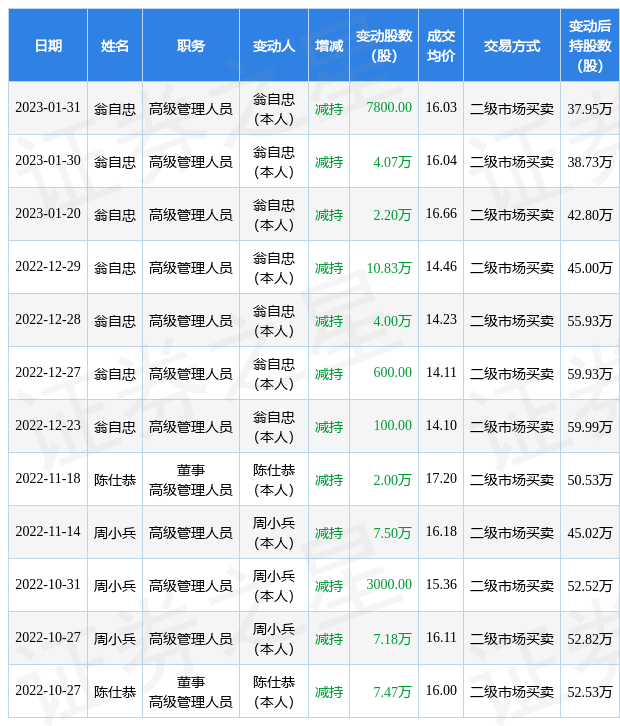Select the 2022-12-29 date cell

click(x=48, y=267)
